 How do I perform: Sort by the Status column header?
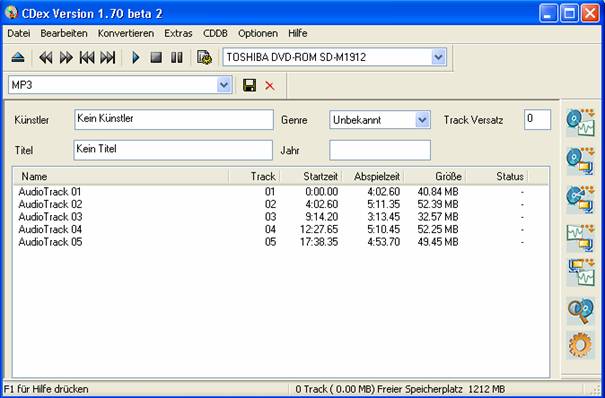pyautogui.click(x=497, y=177)
